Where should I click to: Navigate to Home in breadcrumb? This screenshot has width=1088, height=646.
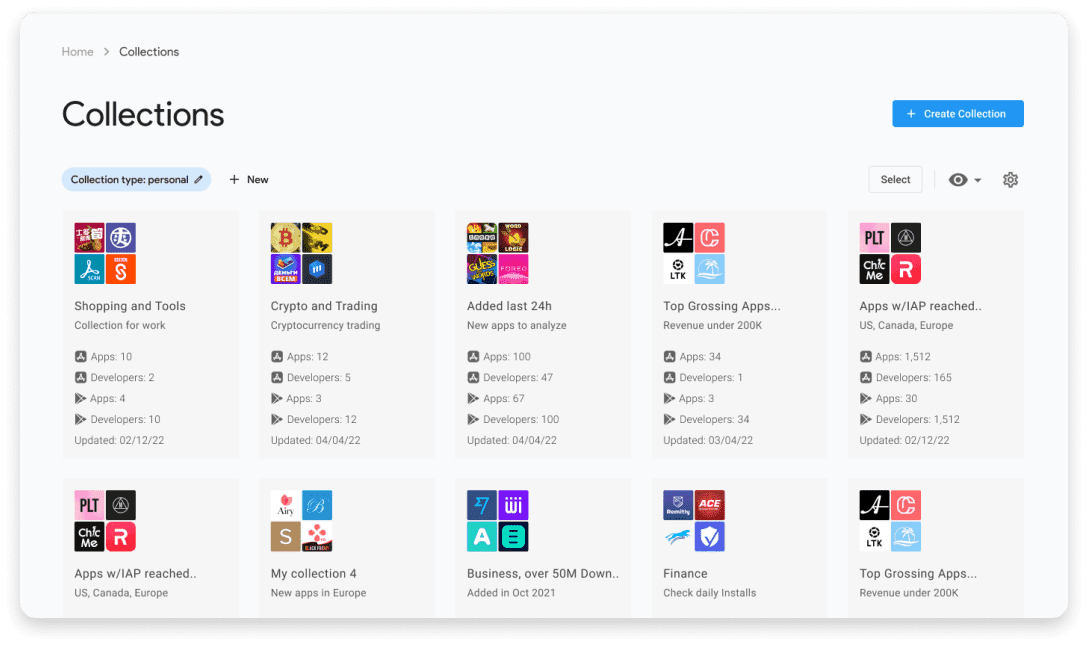pyautogui.click(x=77, y=52)
